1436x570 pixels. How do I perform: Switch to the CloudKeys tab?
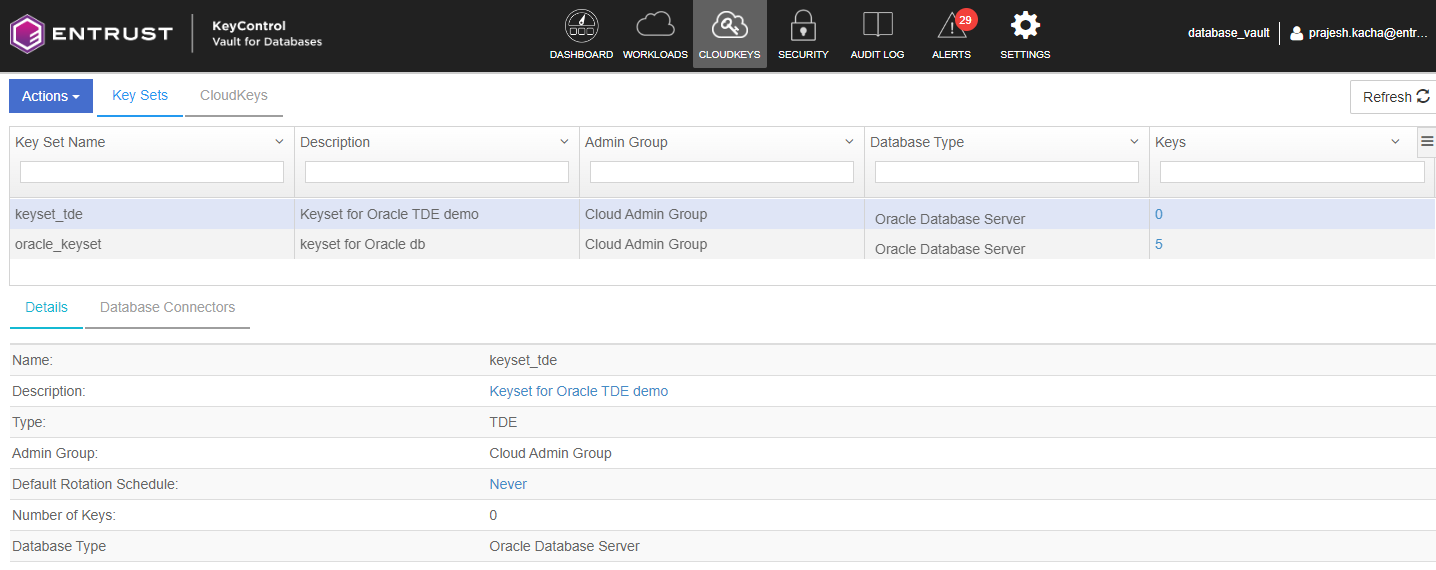coord(233,96)
